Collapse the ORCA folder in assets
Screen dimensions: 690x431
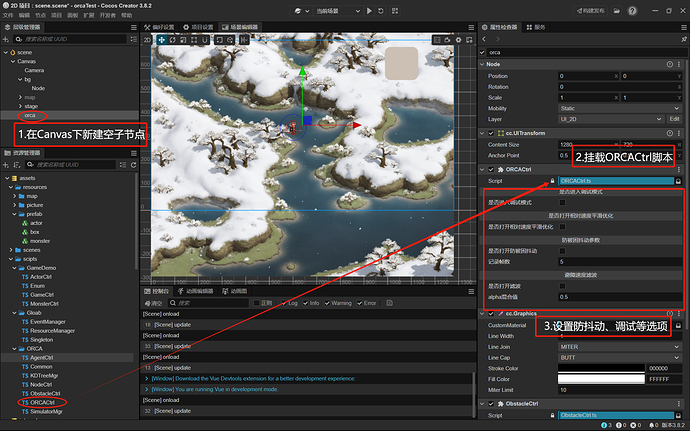tap(15, 349)
